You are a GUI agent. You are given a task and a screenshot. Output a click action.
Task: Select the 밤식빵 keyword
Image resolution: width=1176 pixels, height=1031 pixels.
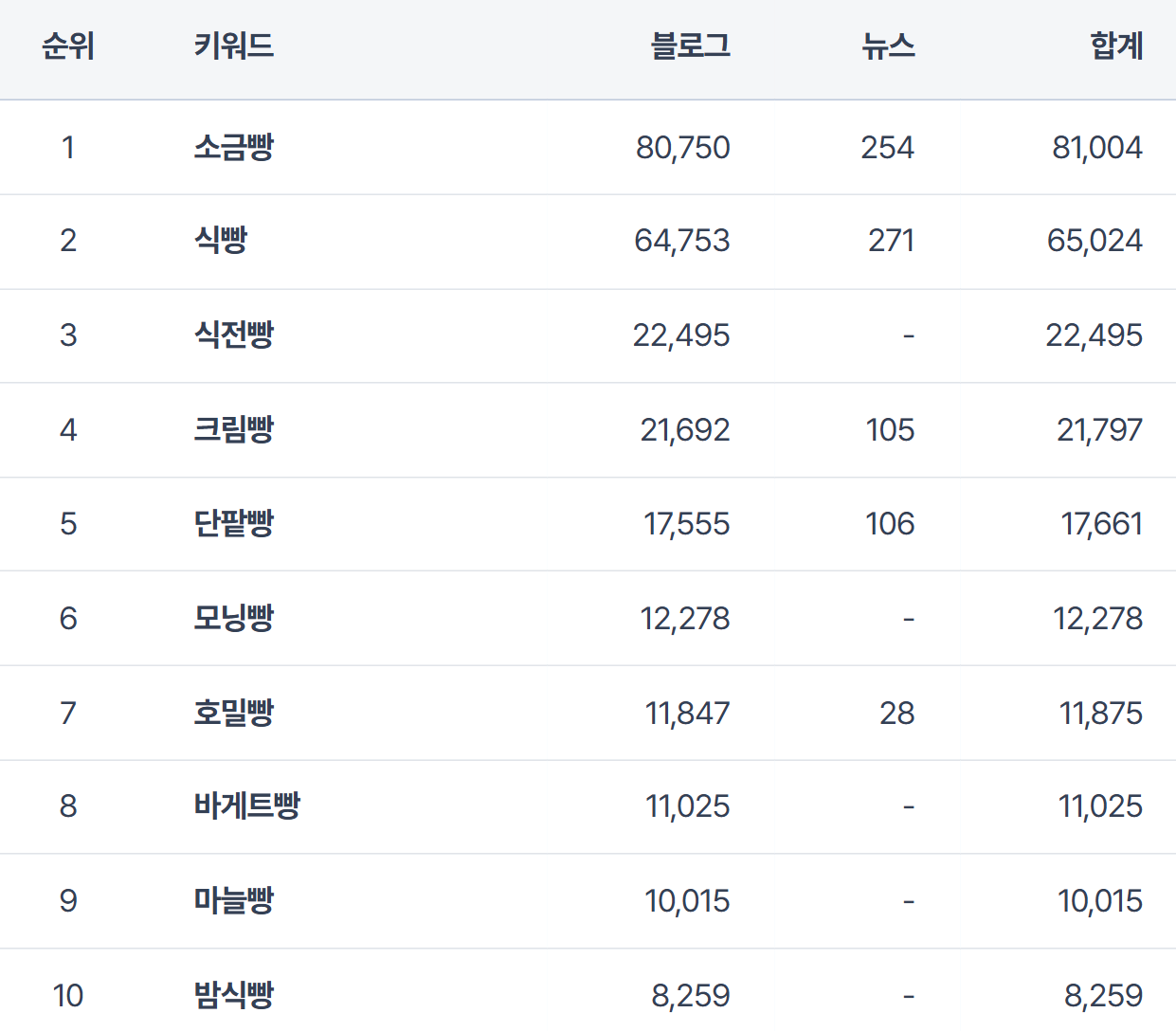pos(233,995)
